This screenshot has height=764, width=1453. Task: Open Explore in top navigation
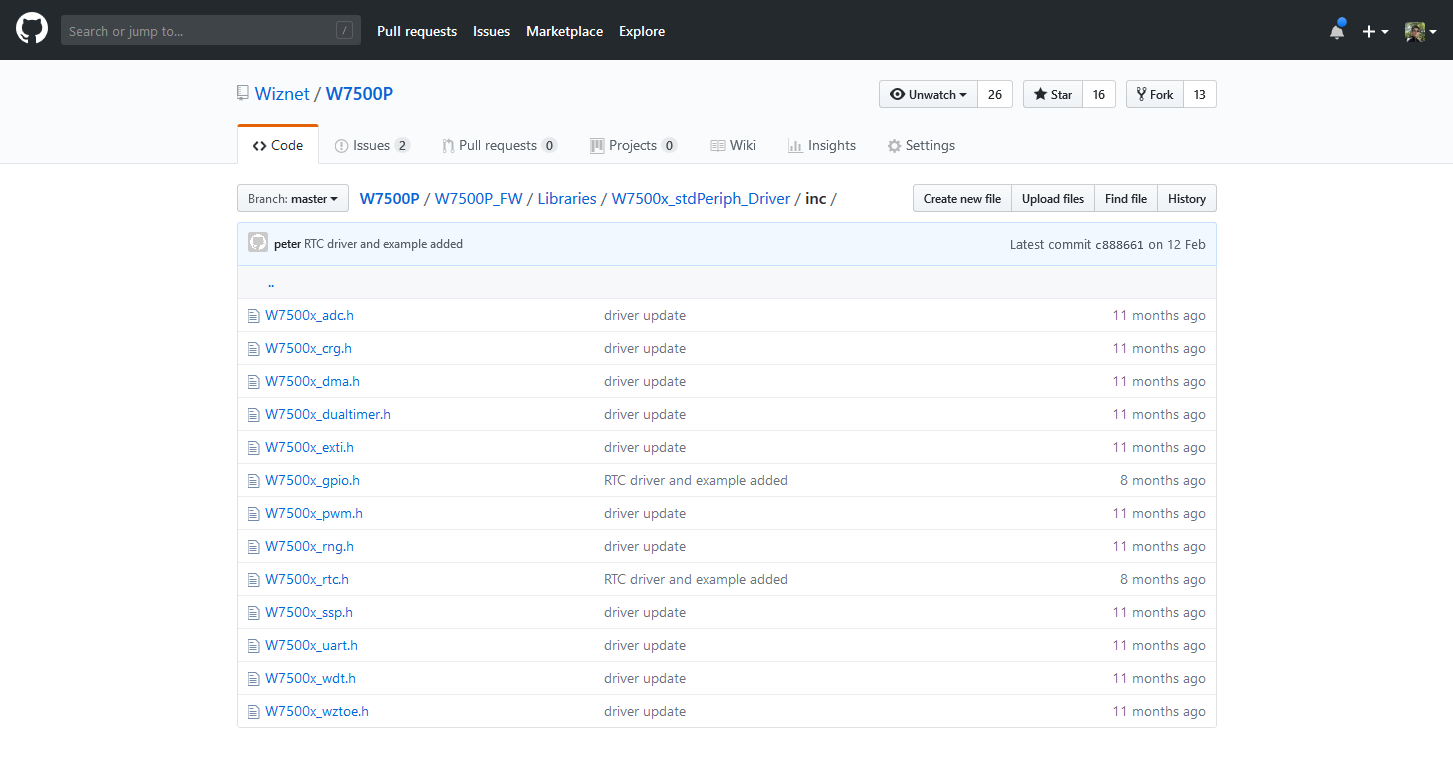[642, 31]
